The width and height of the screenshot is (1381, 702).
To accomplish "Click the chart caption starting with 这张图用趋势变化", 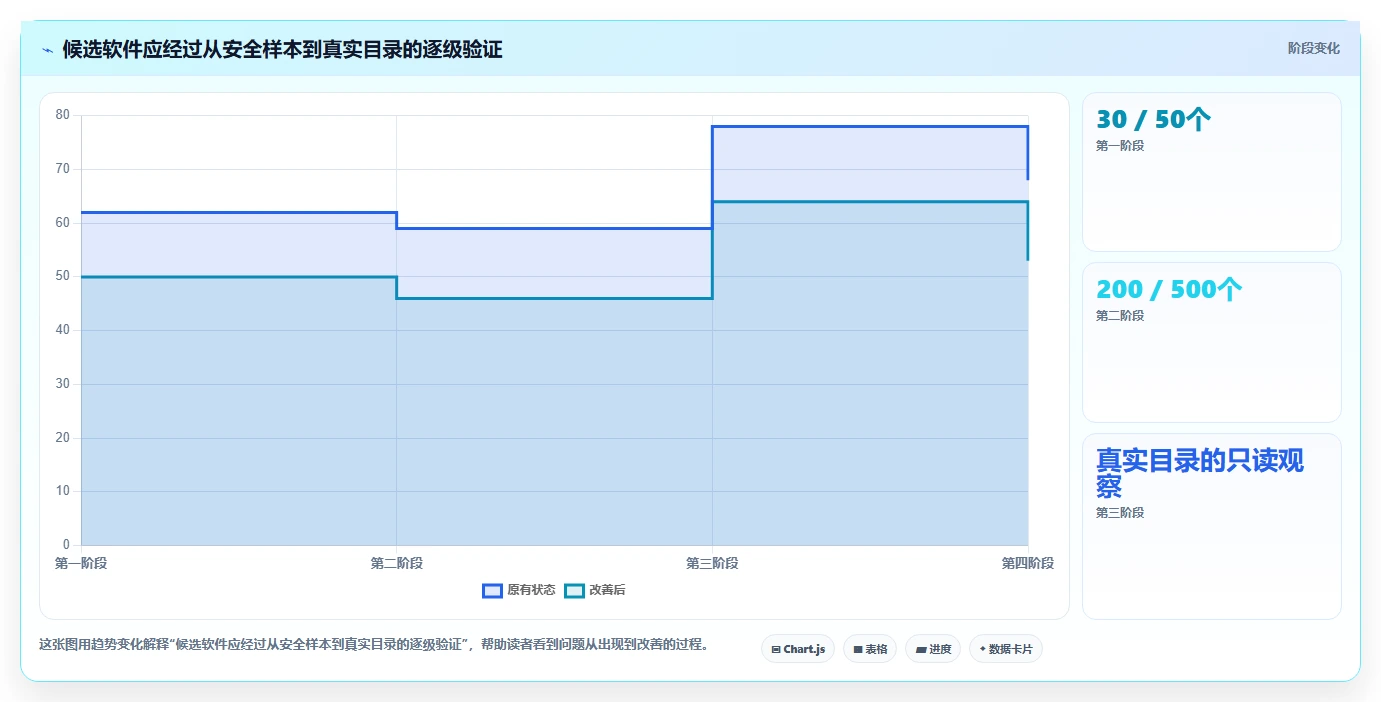I will pyautogui.click(x=375, y=645).
